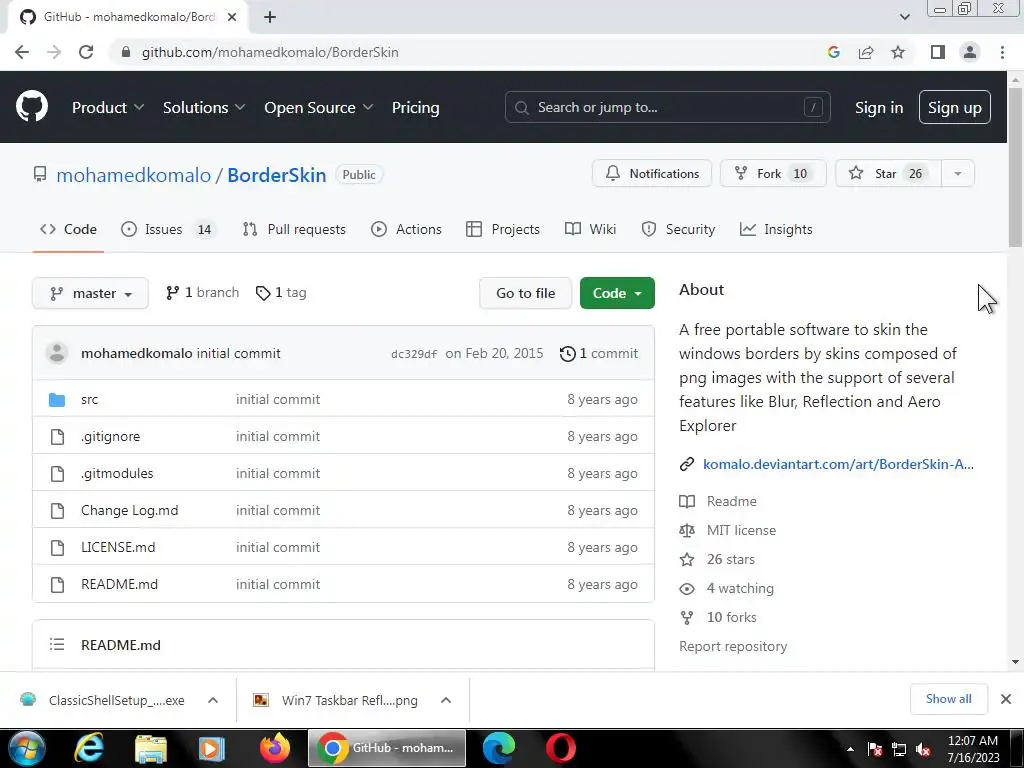This screenshot has height=768, width=1024.
Task: Switch to the Pull requests tab
Action: (x=294, y=229)
